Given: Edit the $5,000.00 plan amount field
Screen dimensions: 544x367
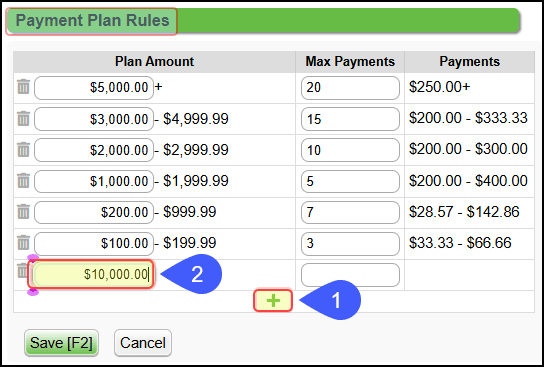Looking at the screenshot, I should (x=94, y=88).
